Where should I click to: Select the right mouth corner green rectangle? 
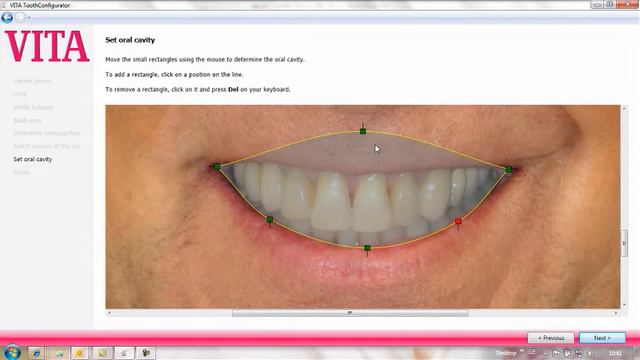click(x=509, y=169)
